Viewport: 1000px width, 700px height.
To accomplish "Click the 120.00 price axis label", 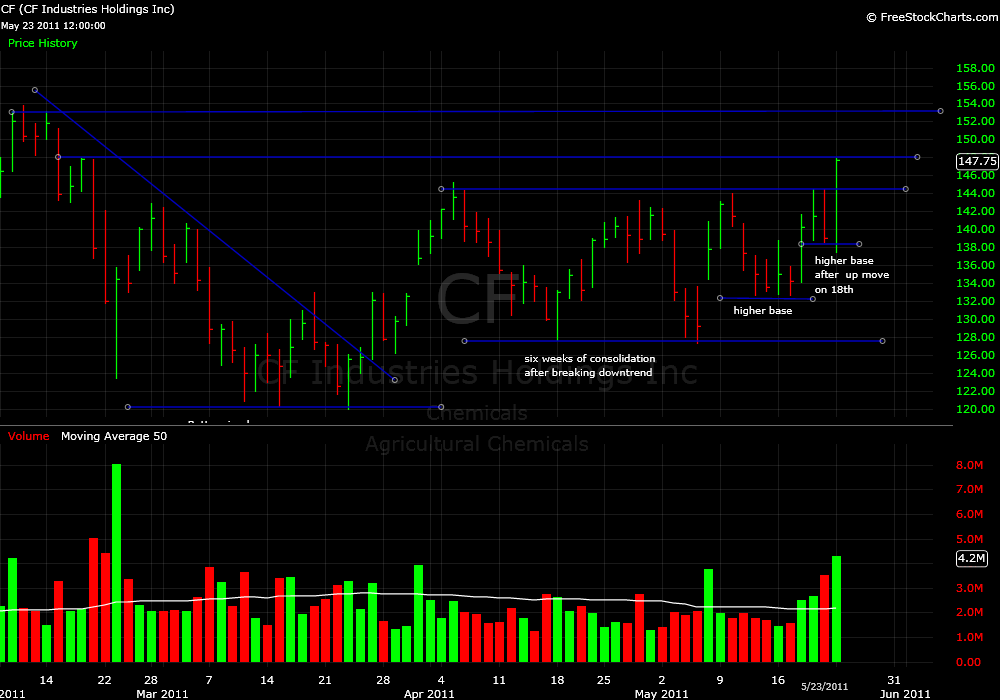I will (975, 409).
